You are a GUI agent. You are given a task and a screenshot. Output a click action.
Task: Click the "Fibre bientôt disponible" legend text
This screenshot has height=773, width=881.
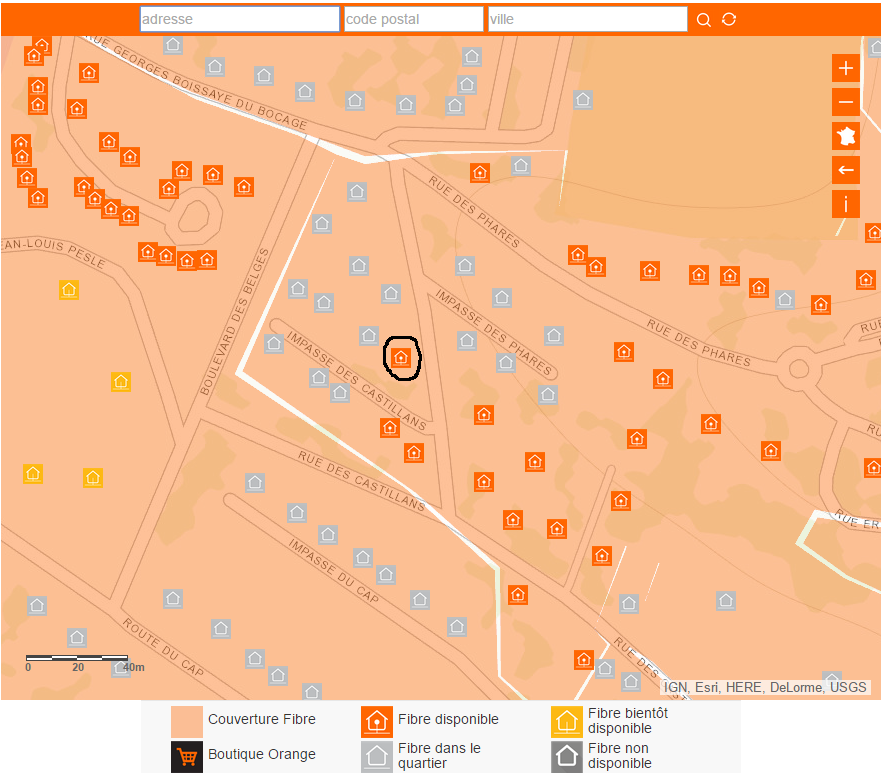(x=628, y=721)
